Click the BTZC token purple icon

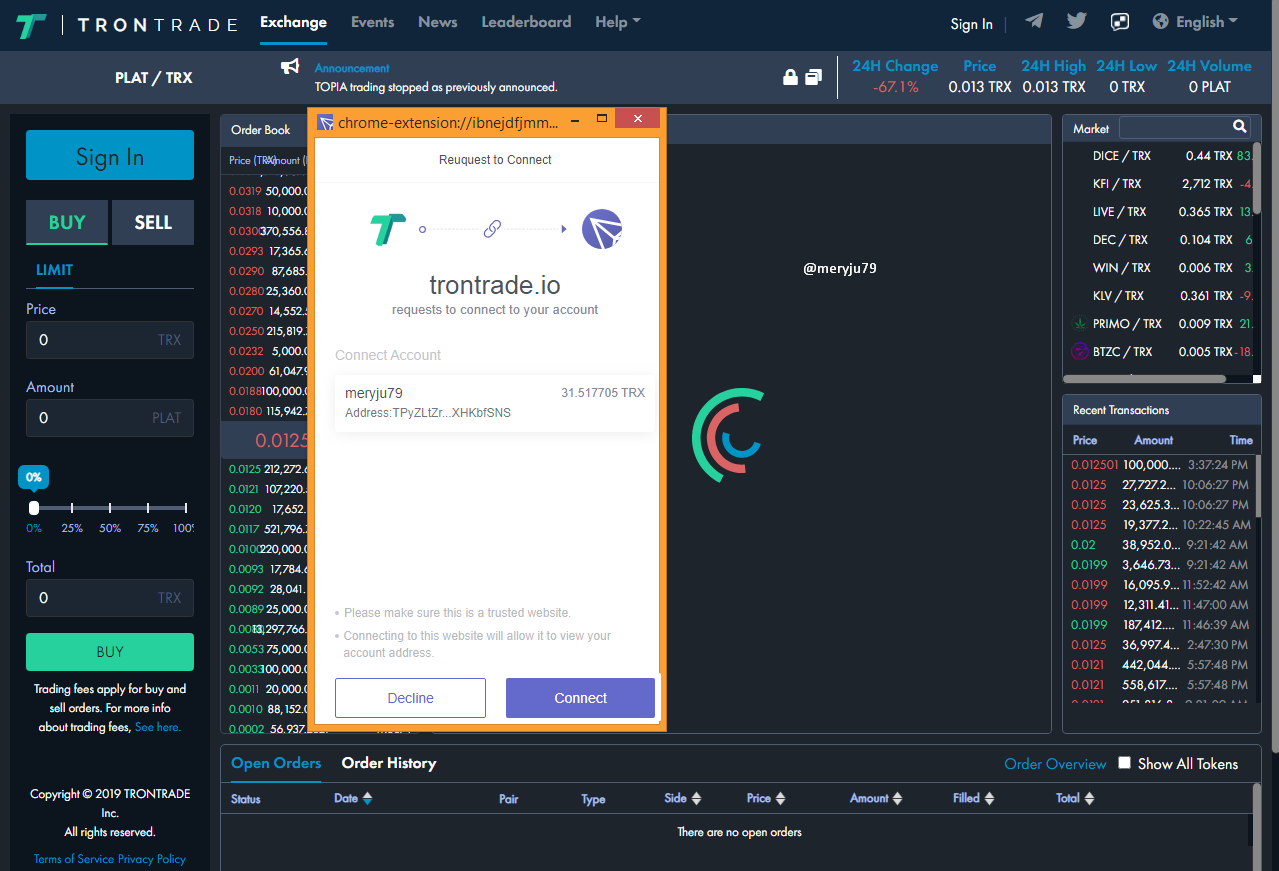1080,351
